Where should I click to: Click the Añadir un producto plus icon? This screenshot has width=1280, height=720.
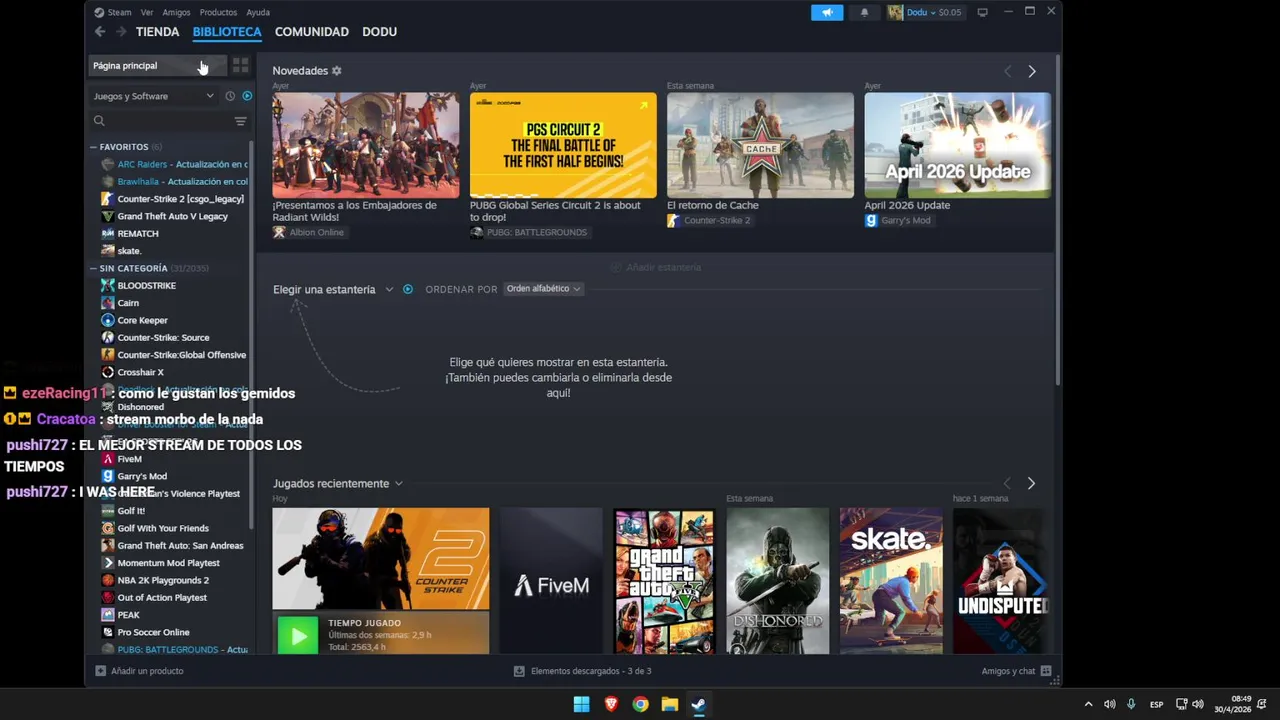100,671
